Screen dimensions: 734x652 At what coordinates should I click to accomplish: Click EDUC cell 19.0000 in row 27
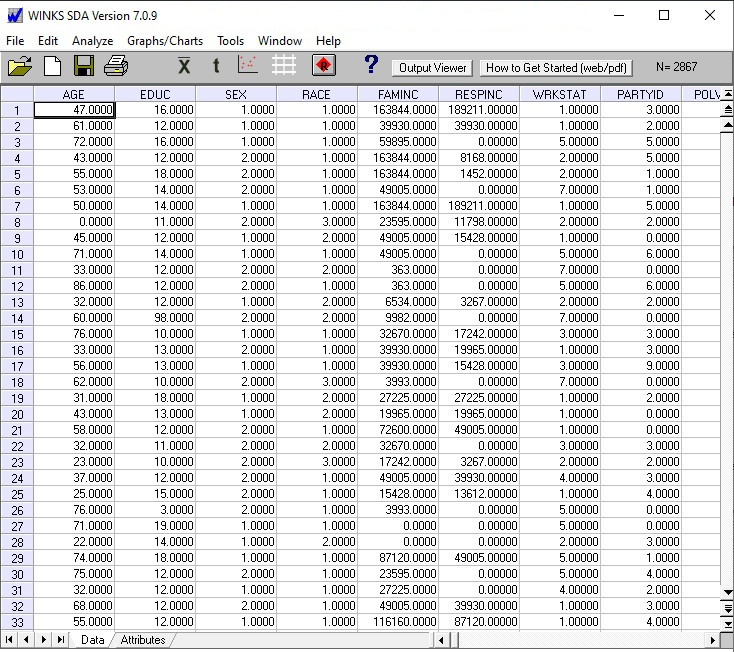tap(155, 526)
